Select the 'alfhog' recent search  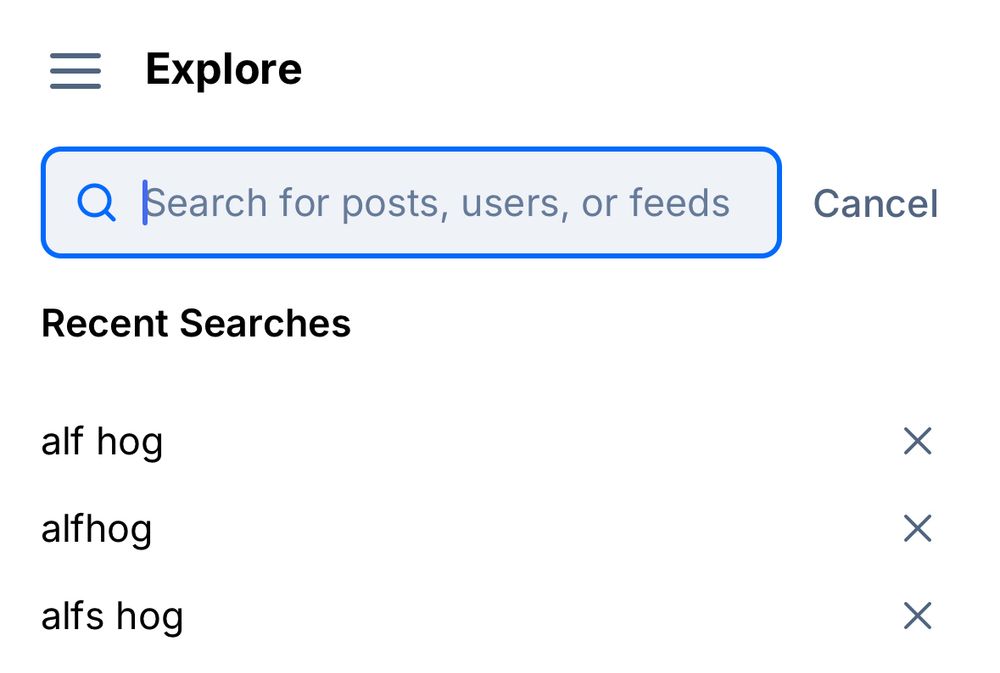click(96, 528)
